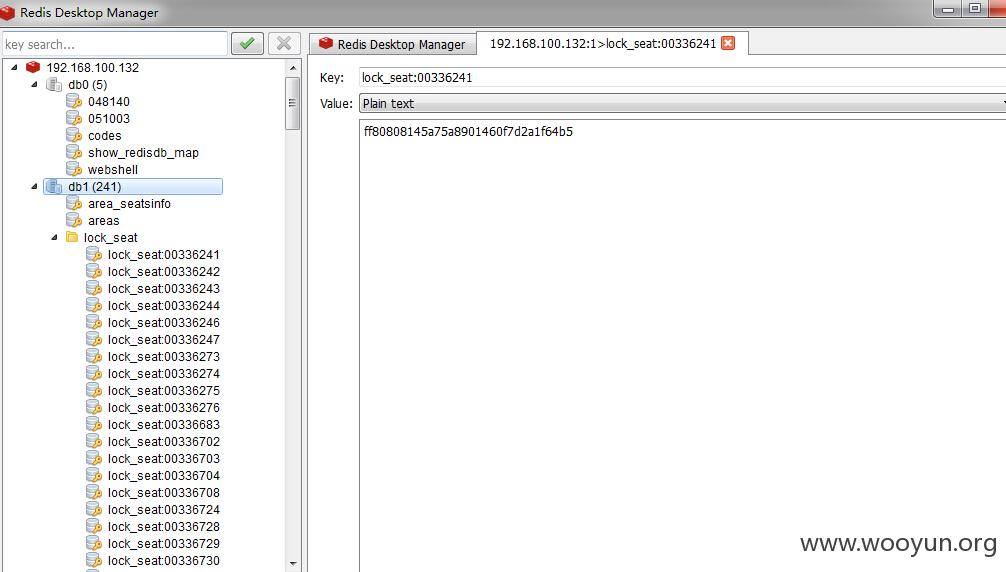The image size is (1006, 572).
Task: Click key icon beside 051003
Action: click(x=74, y=119)
